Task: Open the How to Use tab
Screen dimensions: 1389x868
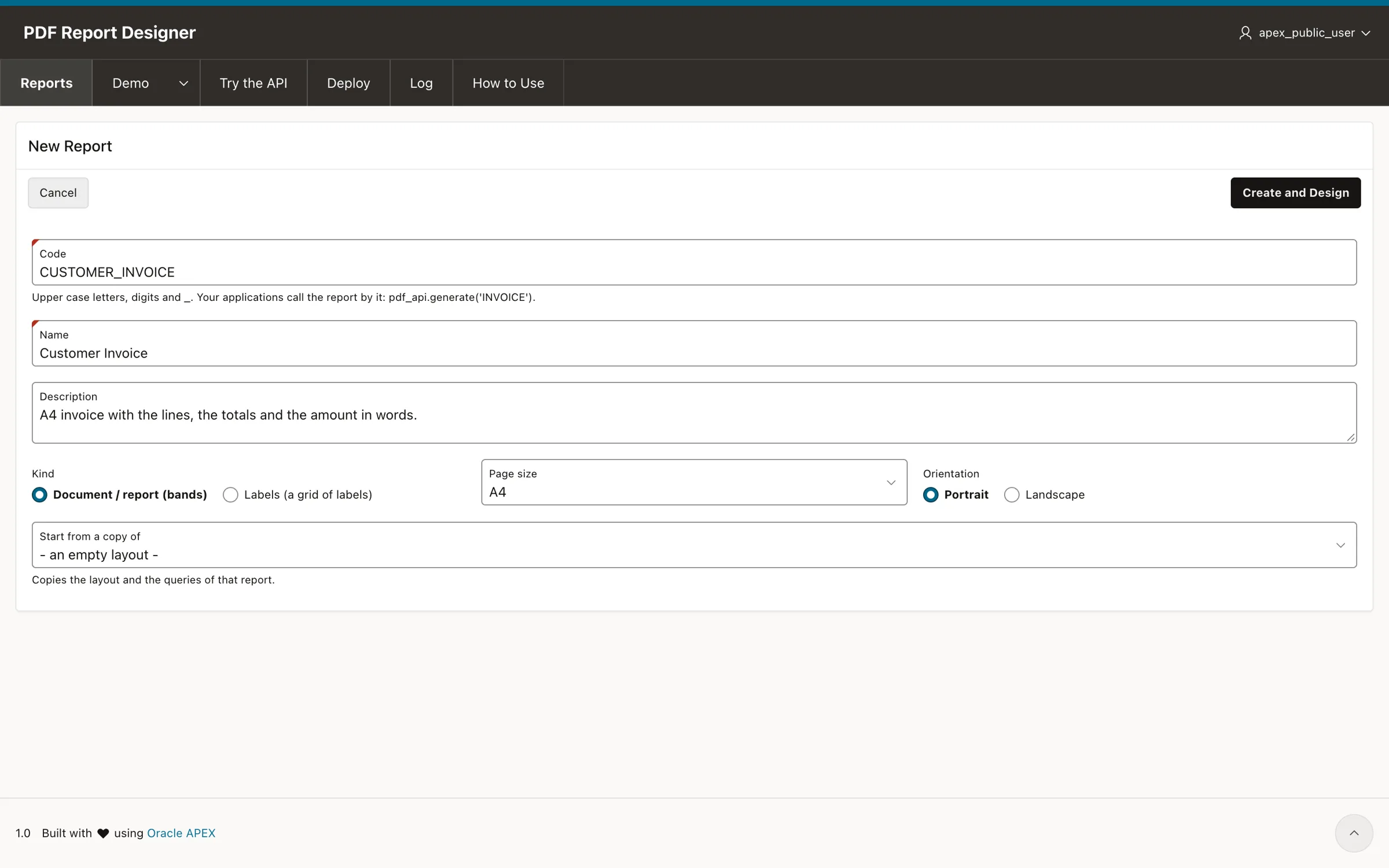Action: coord(508,83)
